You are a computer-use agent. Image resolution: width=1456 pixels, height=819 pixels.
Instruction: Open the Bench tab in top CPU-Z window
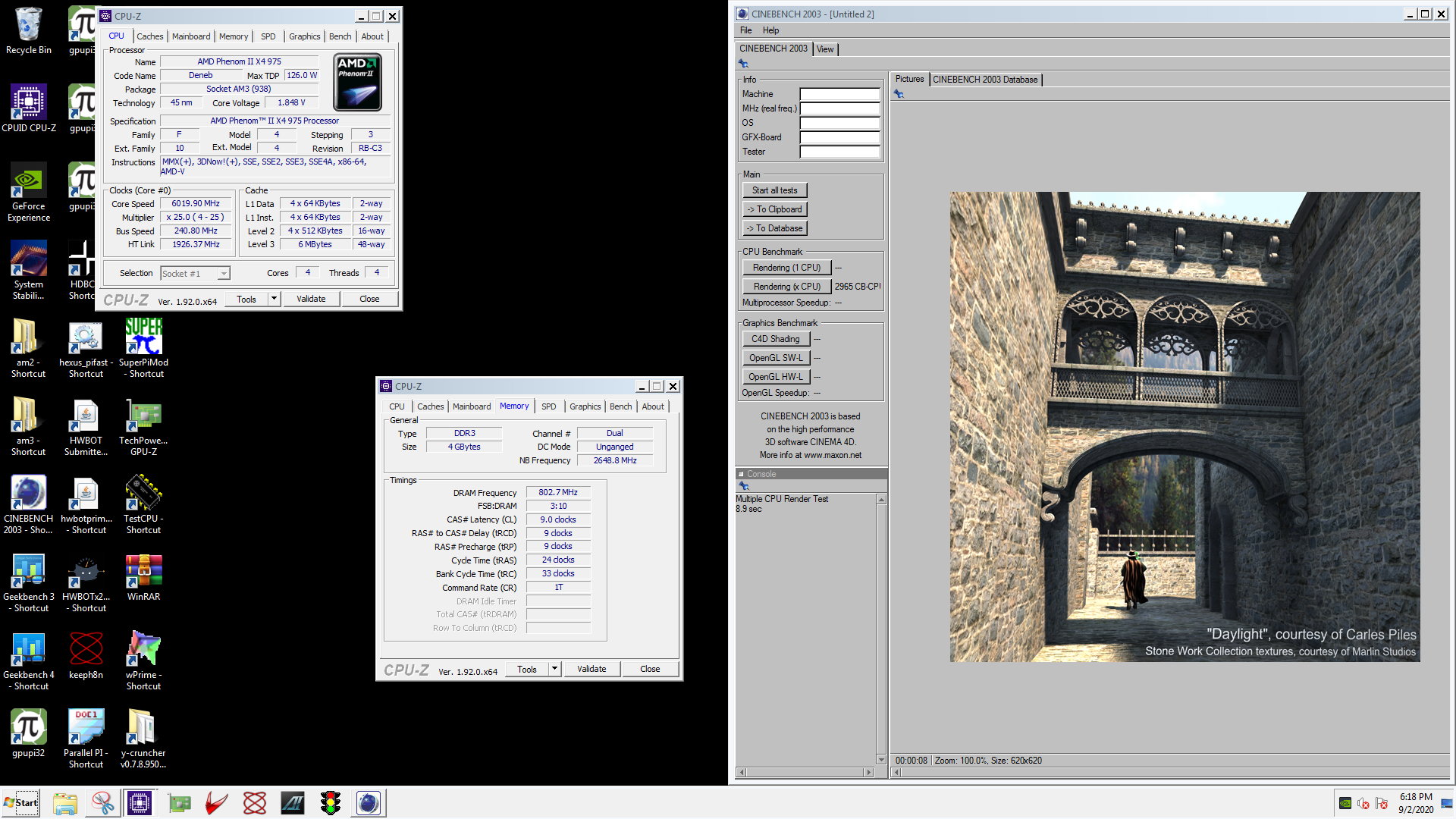coord(340,36)
